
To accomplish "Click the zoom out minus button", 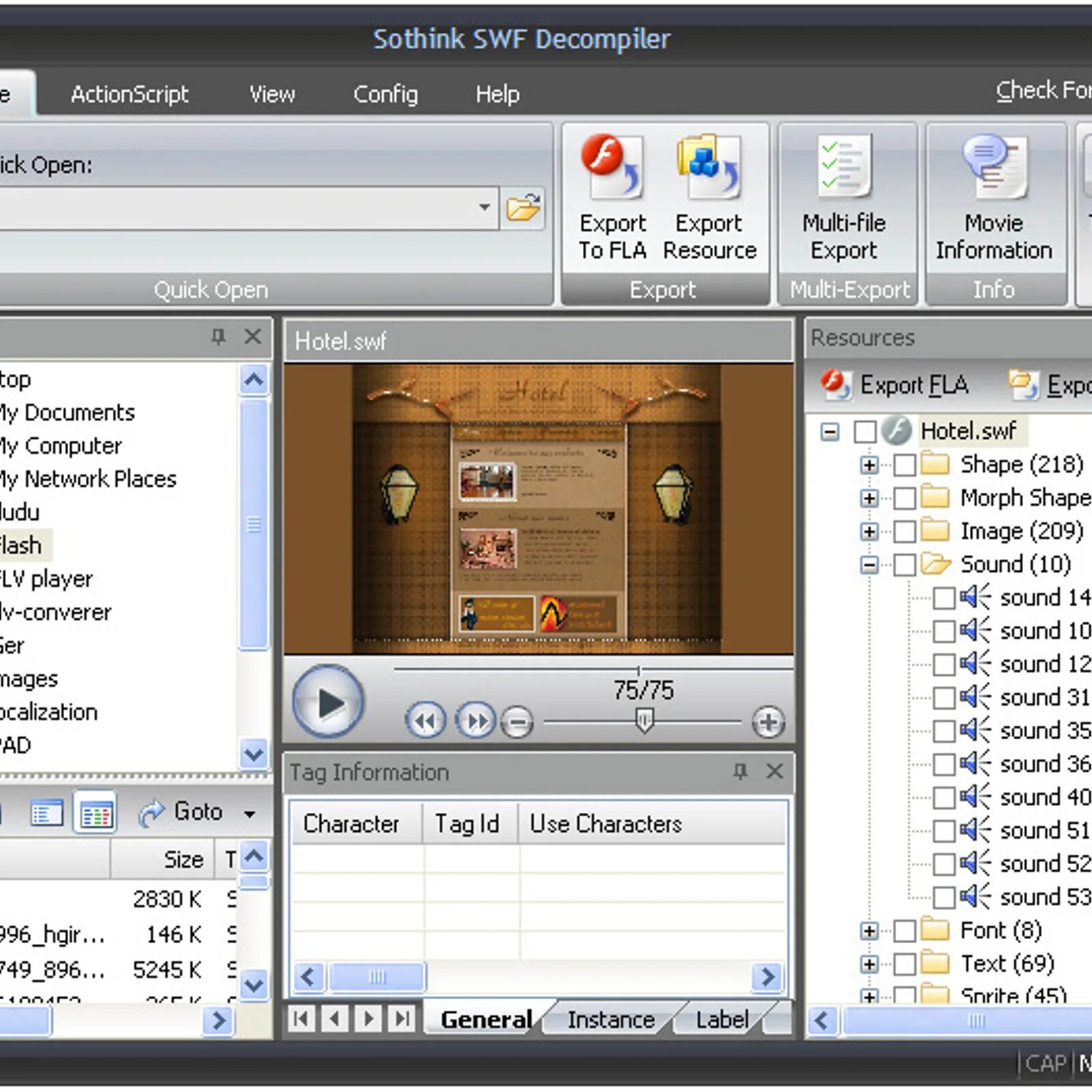I will 517,722.
